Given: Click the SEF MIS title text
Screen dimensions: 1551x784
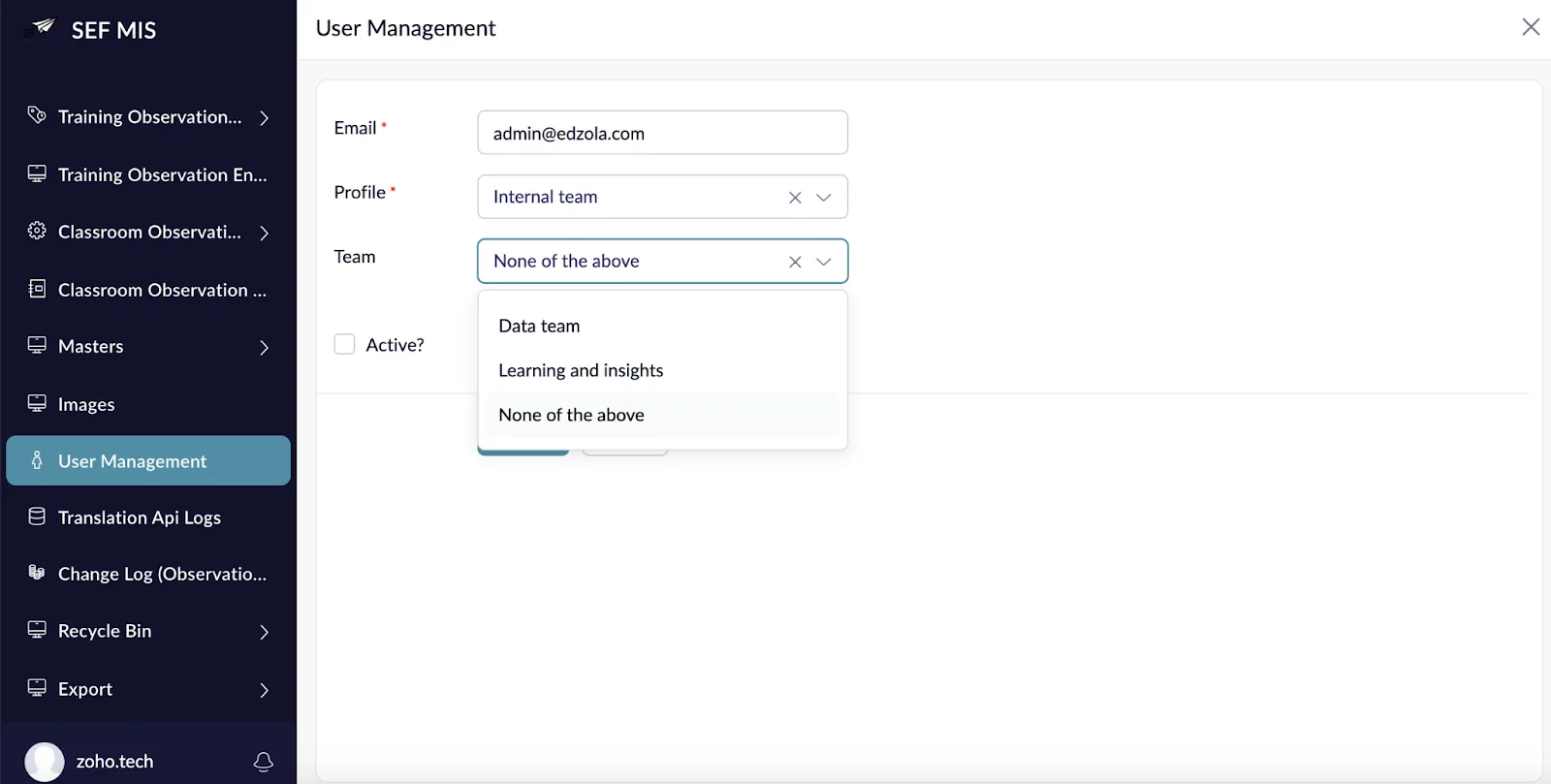Looking at the screenshot, I should tap(113, 30).
